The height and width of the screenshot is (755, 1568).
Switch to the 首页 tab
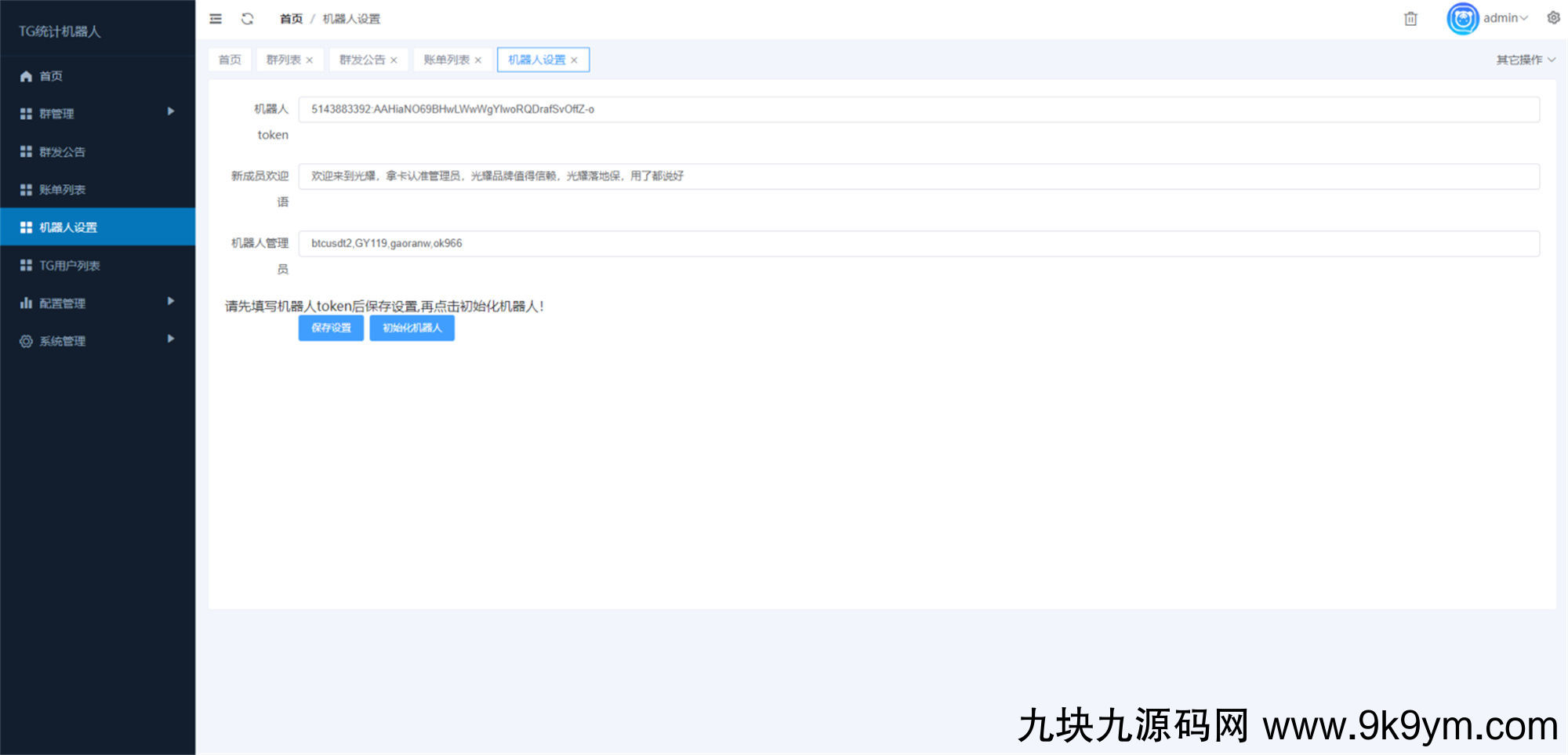coord(230,60)
